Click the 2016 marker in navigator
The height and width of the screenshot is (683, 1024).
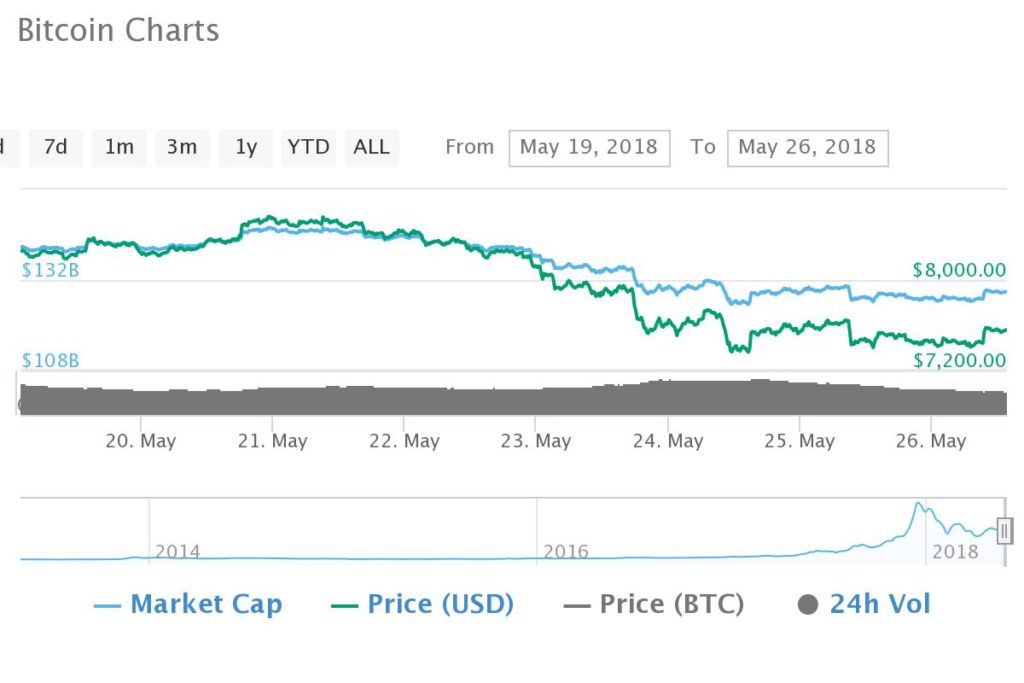click(x=566, y=552)
